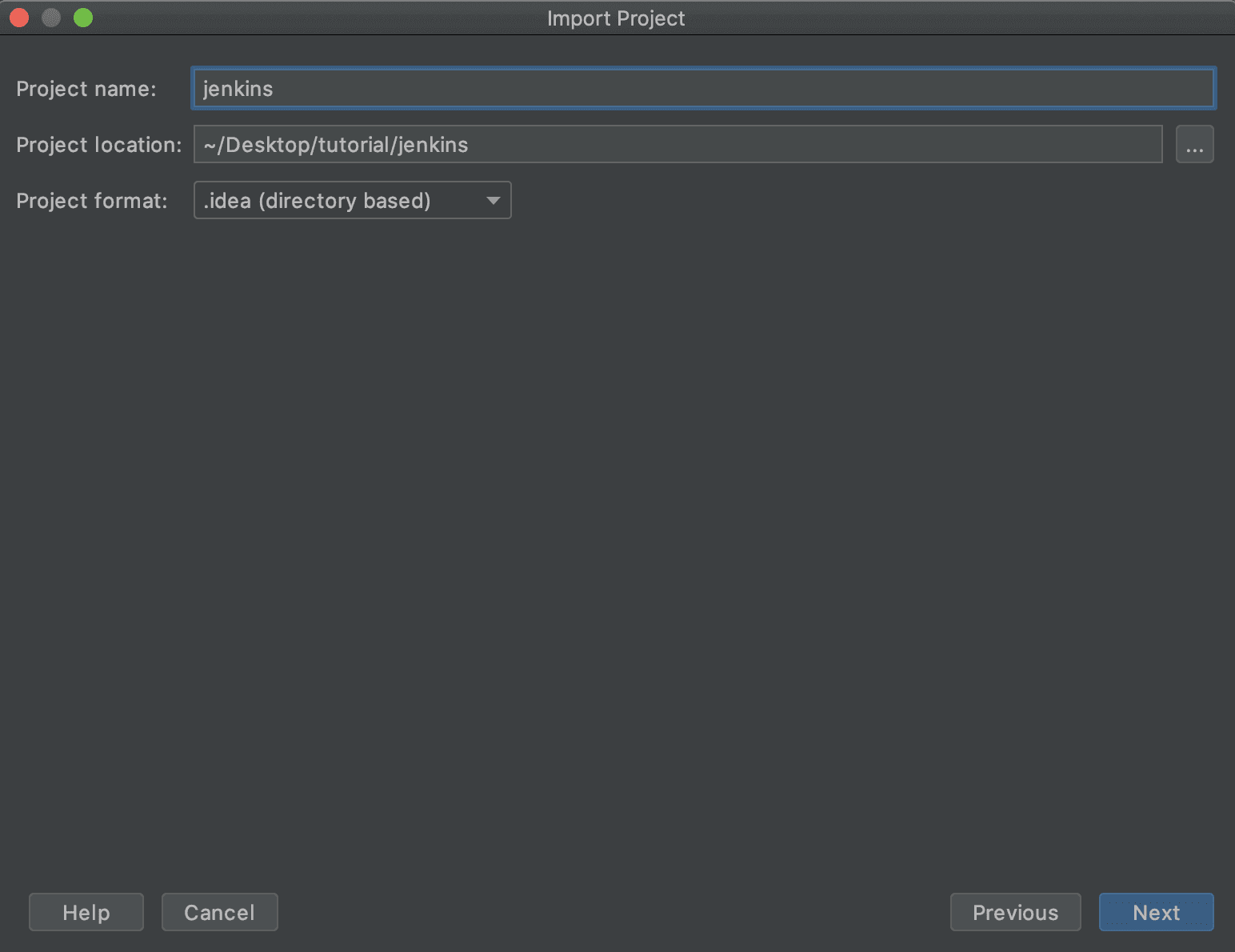Close the dialog with the red button
The width and height of the screenshot is (1235, 952).
19,18
